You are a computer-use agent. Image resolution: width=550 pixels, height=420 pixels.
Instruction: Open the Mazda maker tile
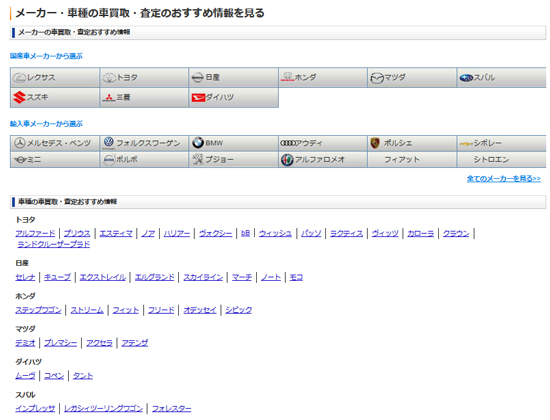(412, 78)
